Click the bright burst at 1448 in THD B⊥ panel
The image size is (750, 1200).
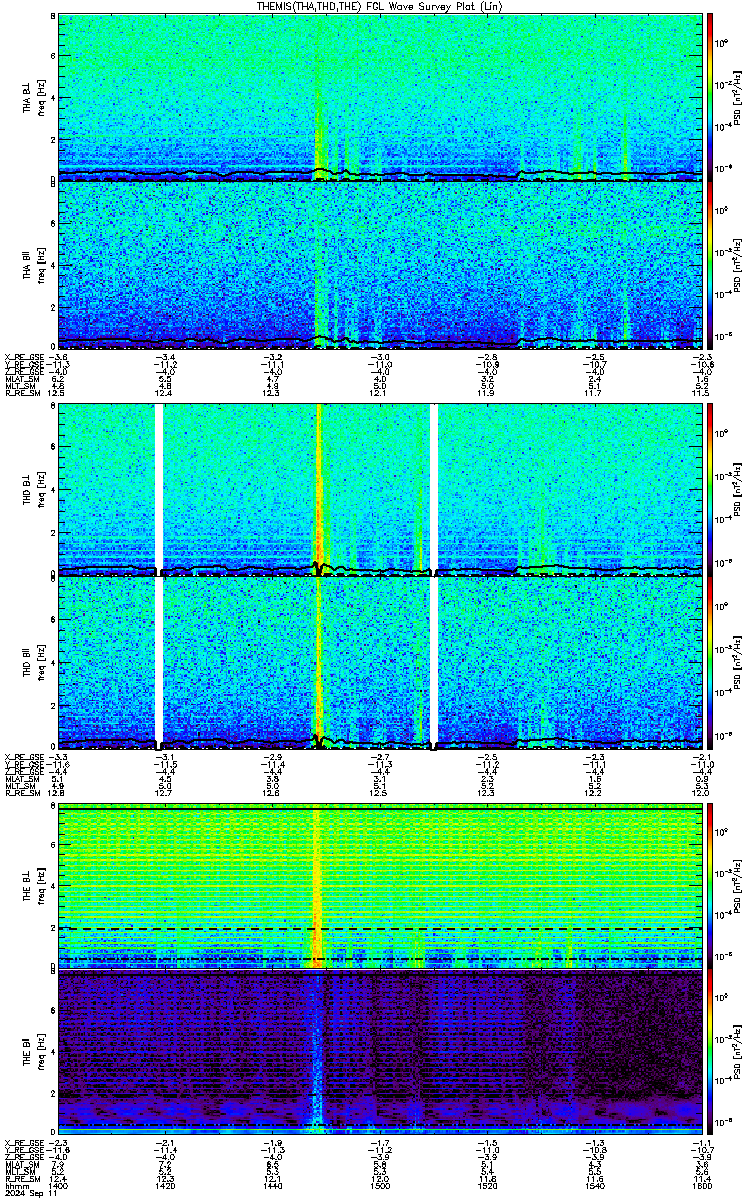(319, 489)
